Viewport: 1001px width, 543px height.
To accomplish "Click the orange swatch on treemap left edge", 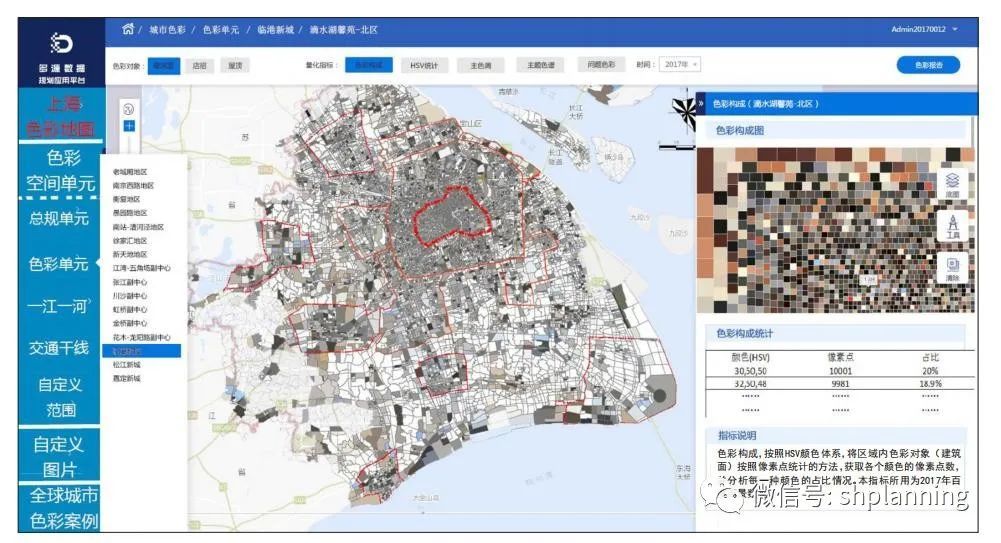I will [705, 204].
